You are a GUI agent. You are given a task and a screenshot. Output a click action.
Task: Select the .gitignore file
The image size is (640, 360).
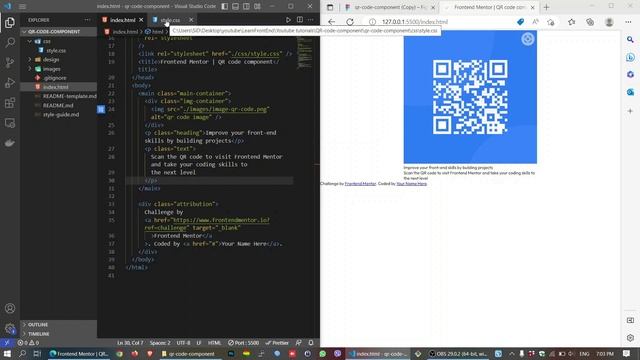58,78
